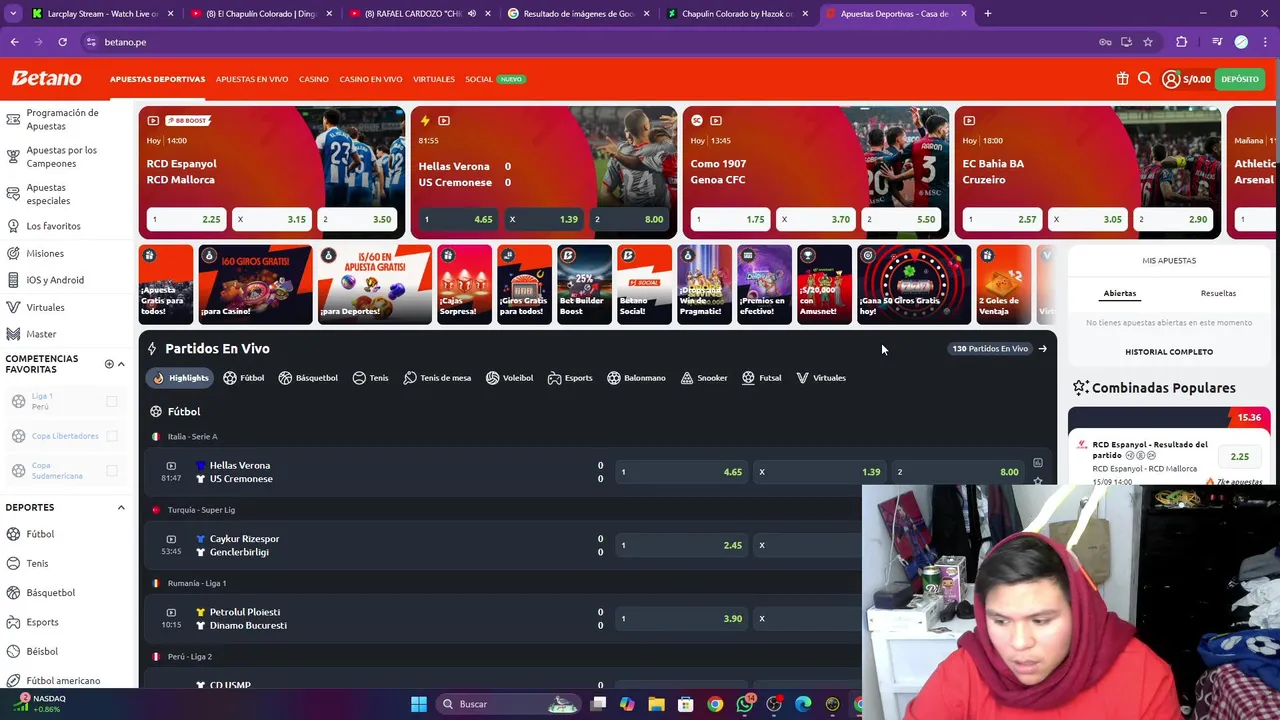Open Casino En Vivo menu item
Viewport: 1280px width, 720px height.
[x=371, y=79]
